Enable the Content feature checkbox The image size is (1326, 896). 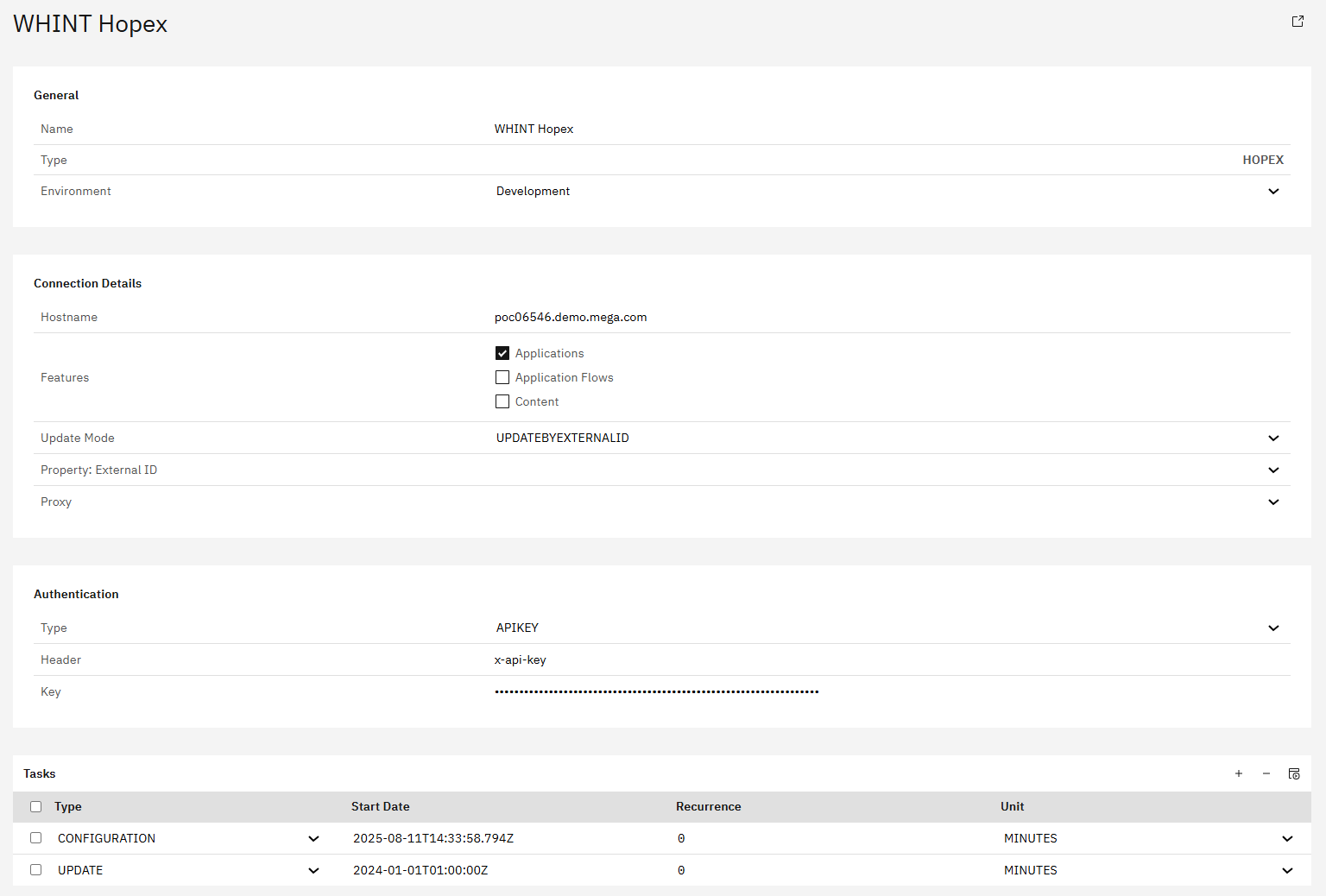[x=502, y=401]
